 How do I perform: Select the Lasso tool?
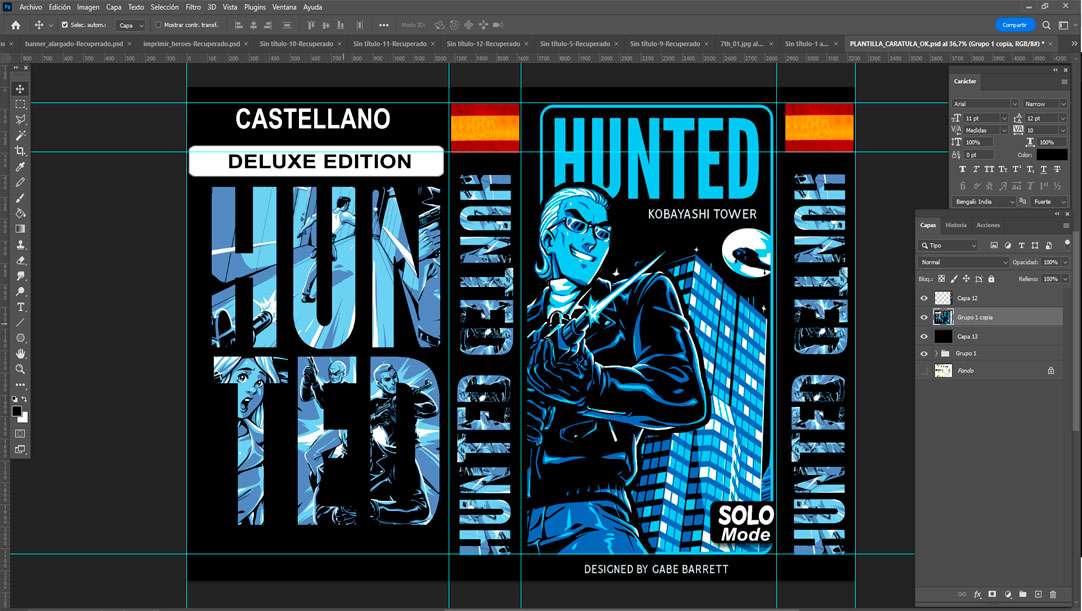20,120
